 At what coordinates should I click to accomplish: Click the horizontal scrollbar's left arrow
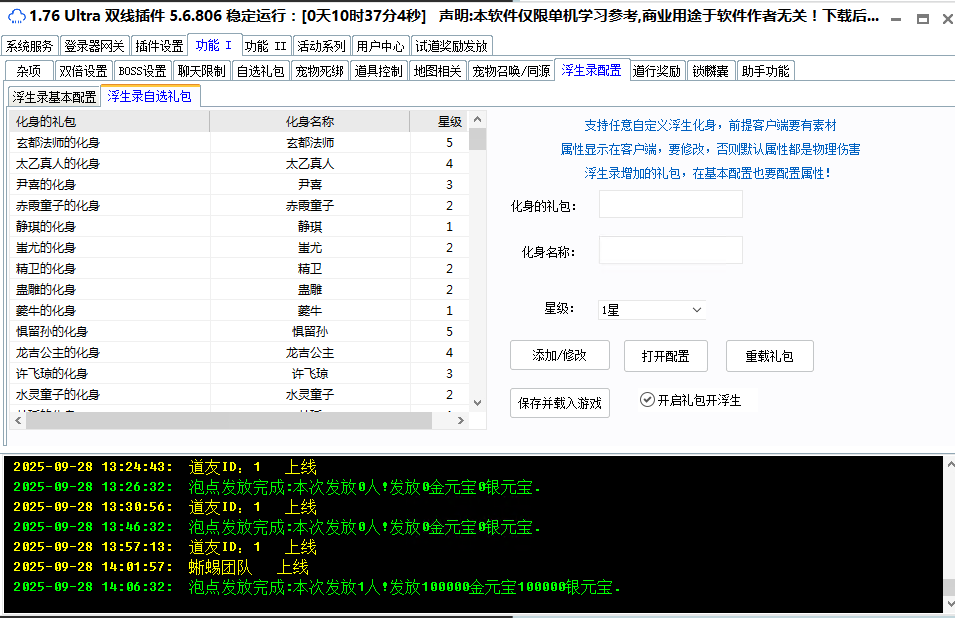coord(18,421)
